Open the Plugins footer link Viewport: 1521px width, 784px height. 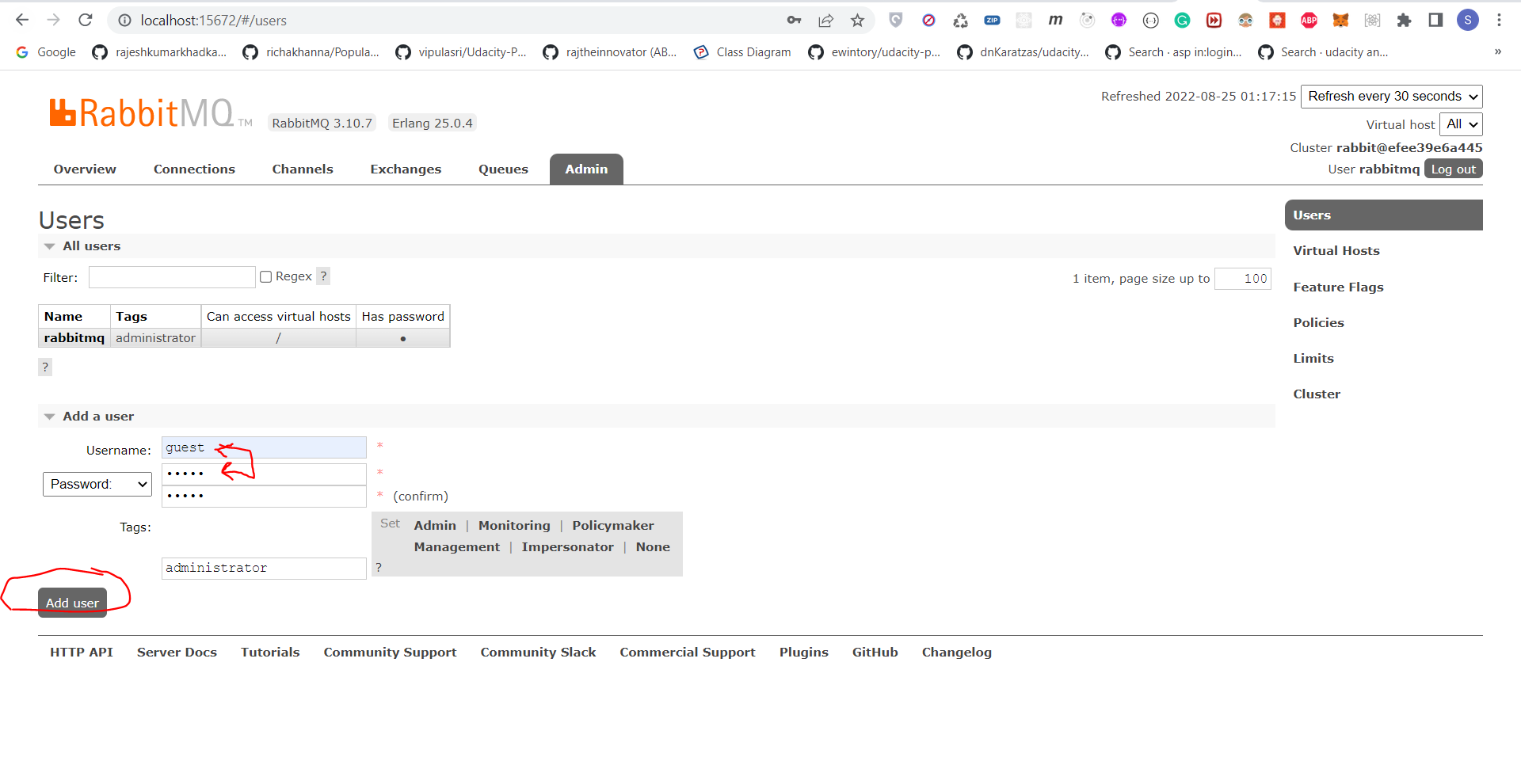(x=803, y=653)
